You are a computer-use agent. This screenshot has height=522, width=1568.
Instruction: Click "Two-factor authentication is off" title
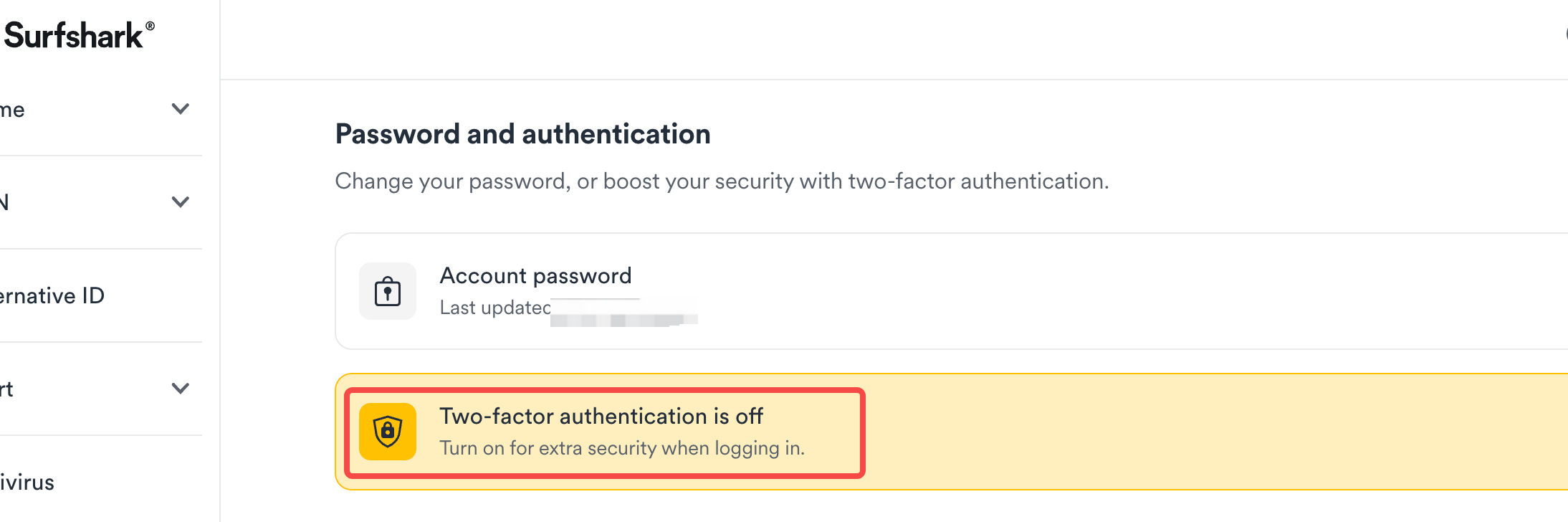601,416
